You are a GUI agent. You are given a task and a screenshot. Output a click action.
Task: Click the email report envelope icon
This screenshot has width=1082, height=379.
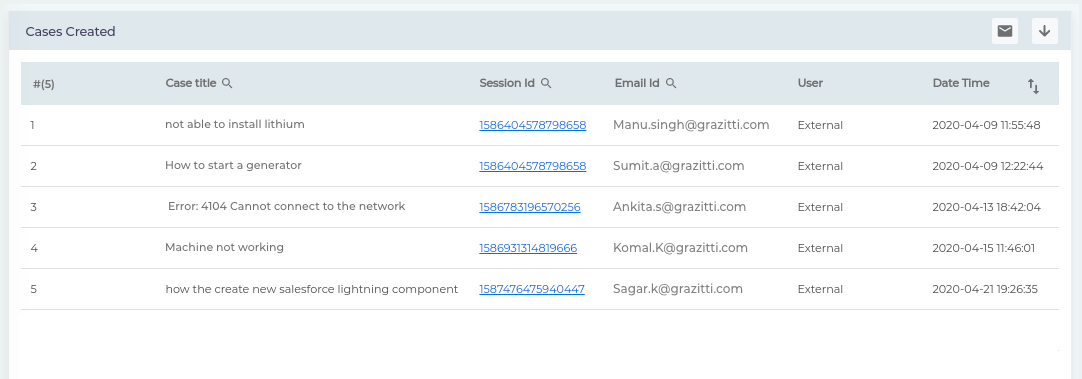(x=1005, y=31)
